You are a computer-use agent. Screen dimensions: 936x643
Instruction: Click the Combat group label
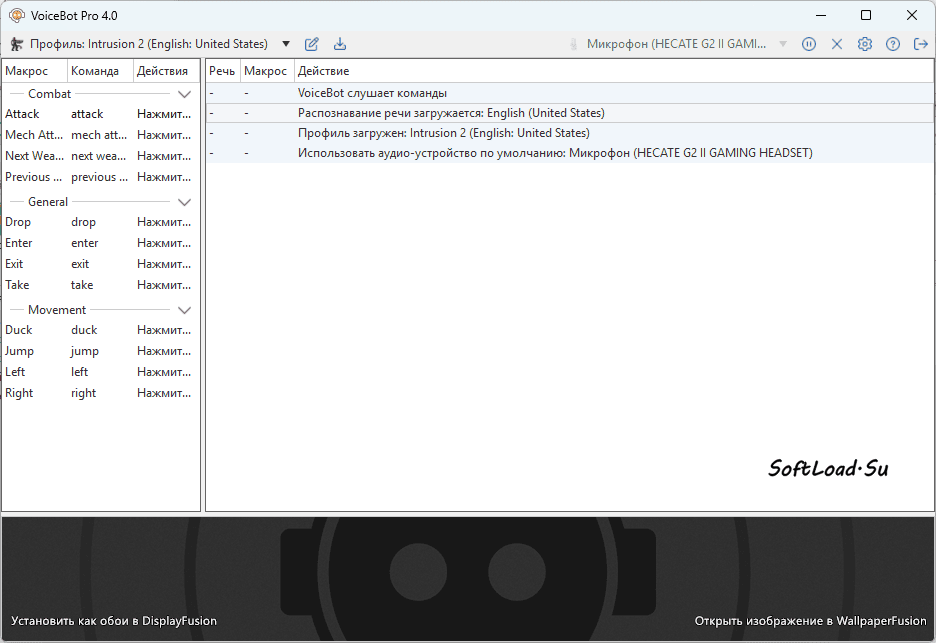pyautogui.click(x=50, y=94)
